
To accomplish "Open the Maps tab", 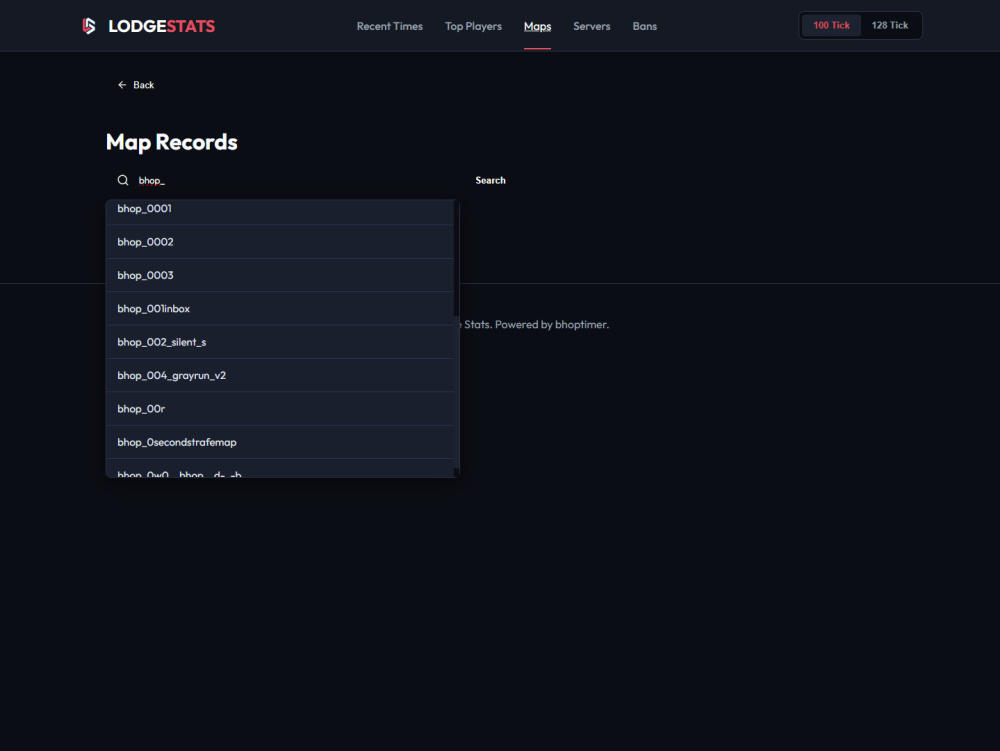I will [538, 26].
